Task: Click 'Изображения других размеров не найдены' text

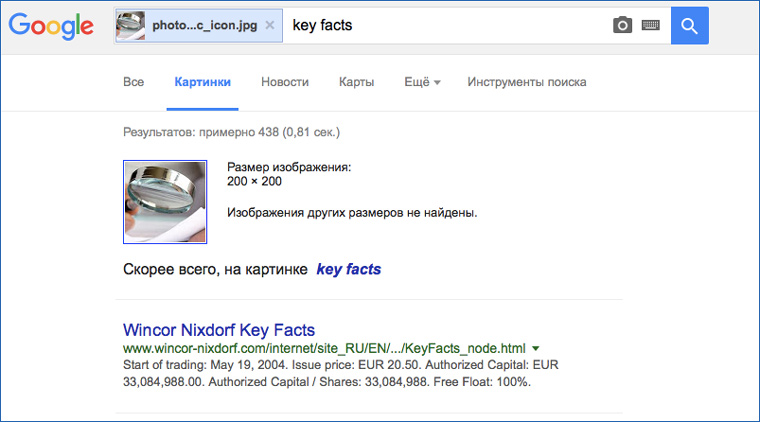Action: click(352, 213)
